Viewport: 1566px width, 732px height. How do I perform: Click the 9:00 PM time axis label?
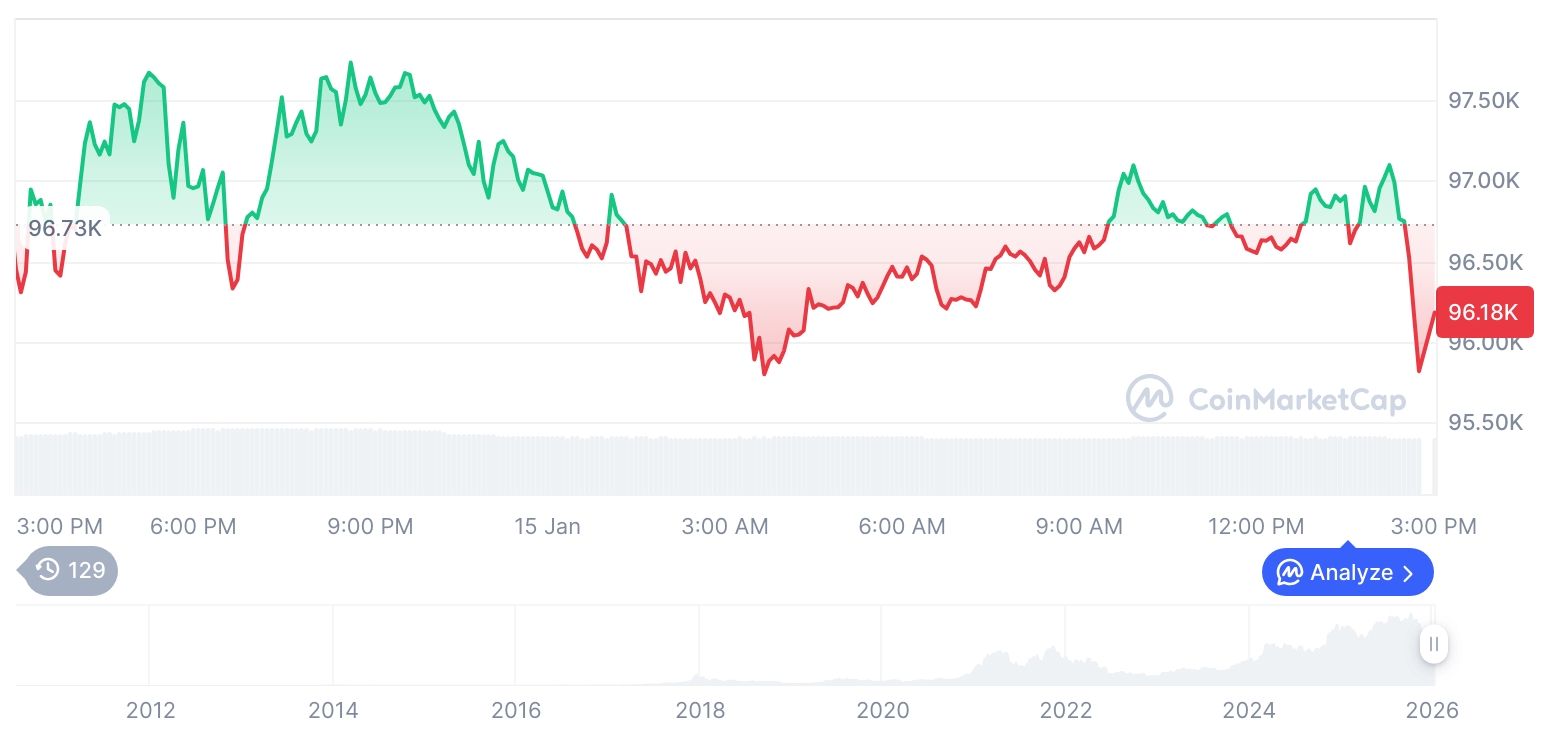(x=370, y=526)
